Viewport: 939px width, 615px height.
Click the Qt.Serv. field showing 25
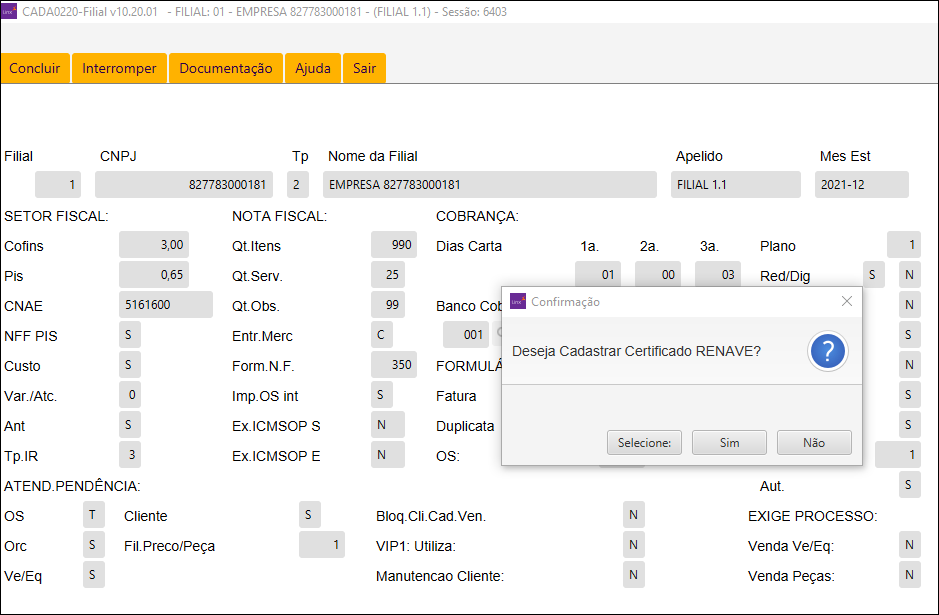click(387, 274)
